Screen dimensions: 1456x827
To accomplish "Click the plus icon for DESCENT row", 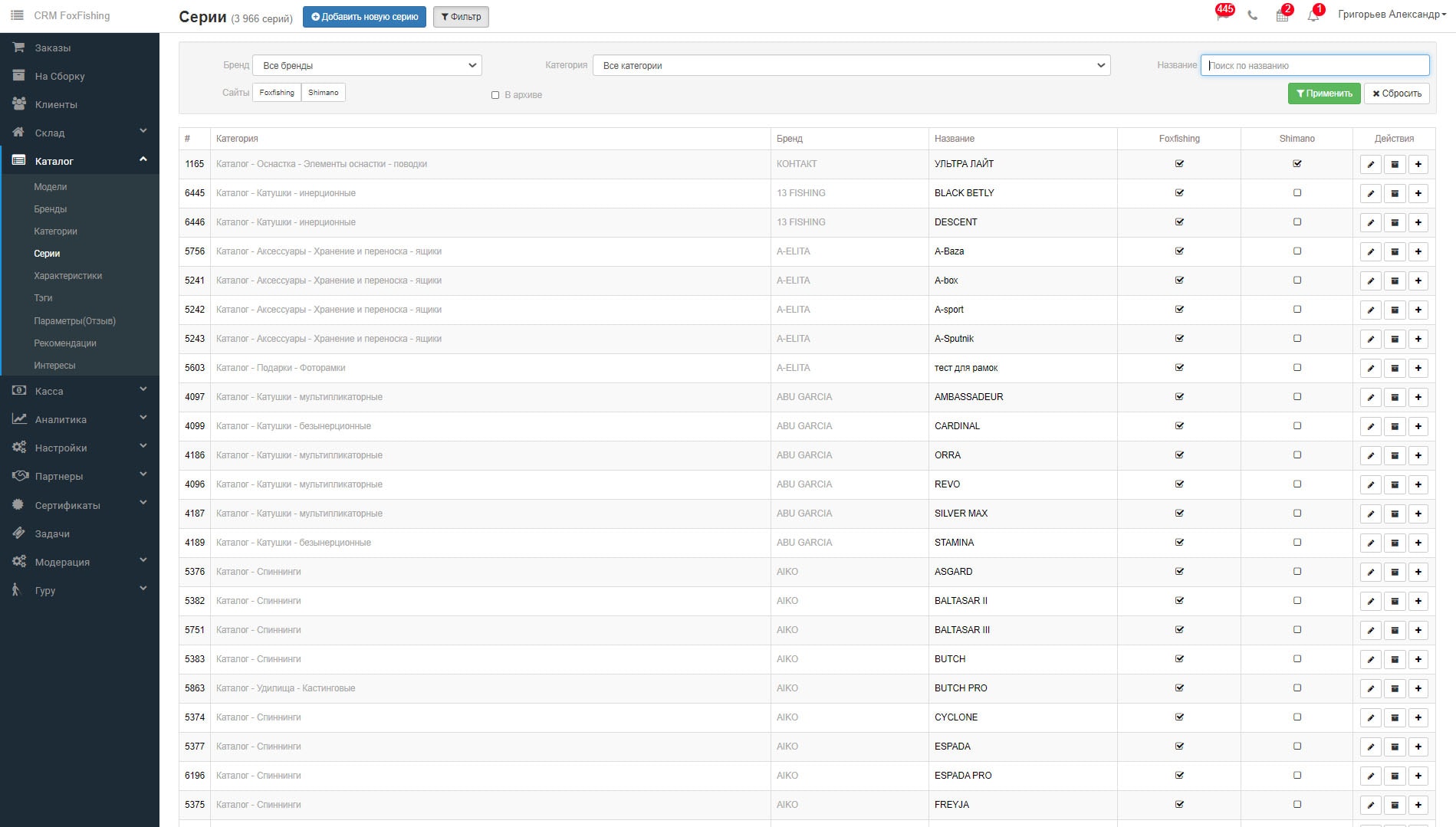I will 1418,222.
